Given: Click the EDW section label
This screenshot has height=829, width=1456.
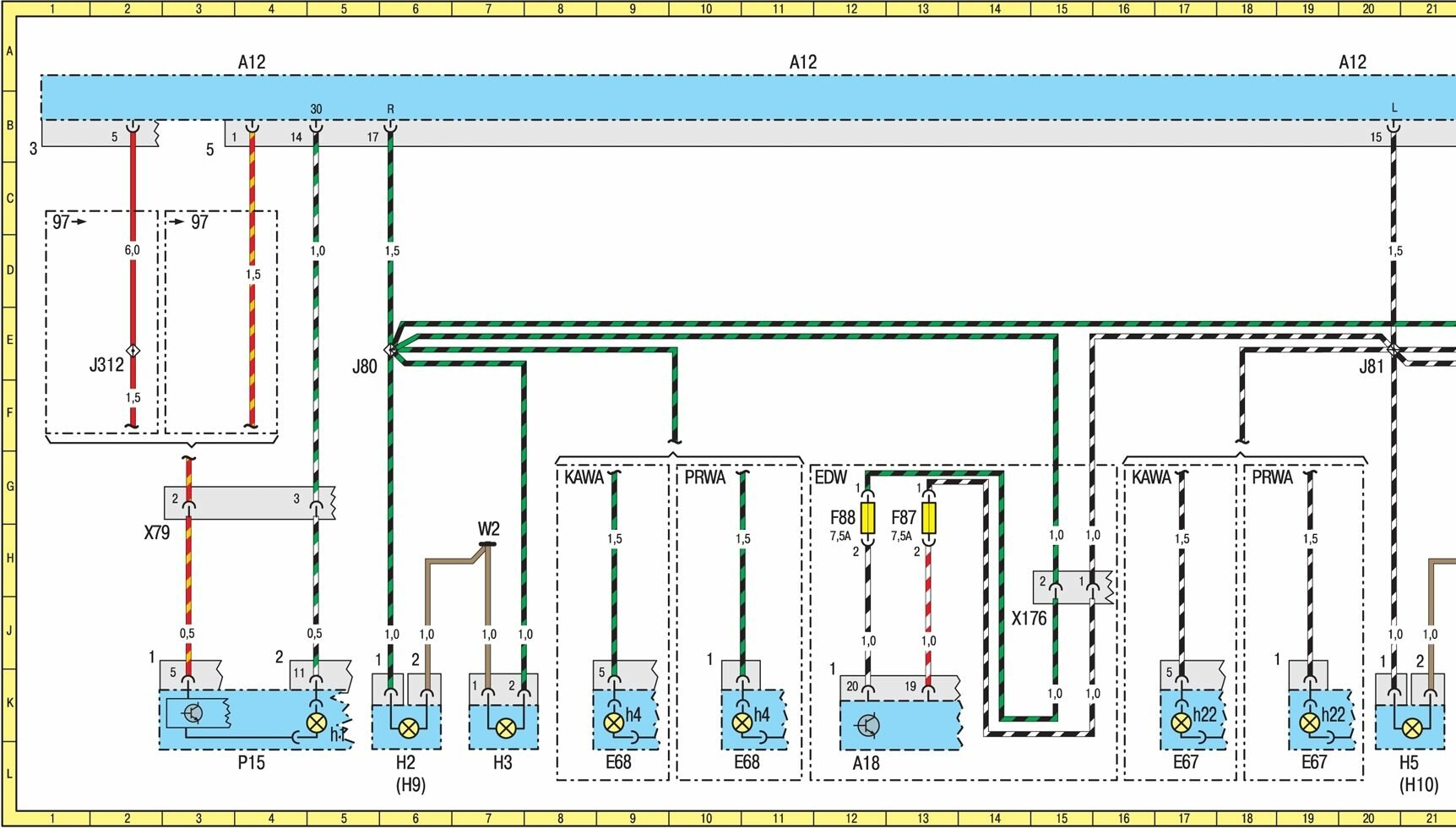Looking at the screenshot, I should pyautogui.click(x=830, y=478).
